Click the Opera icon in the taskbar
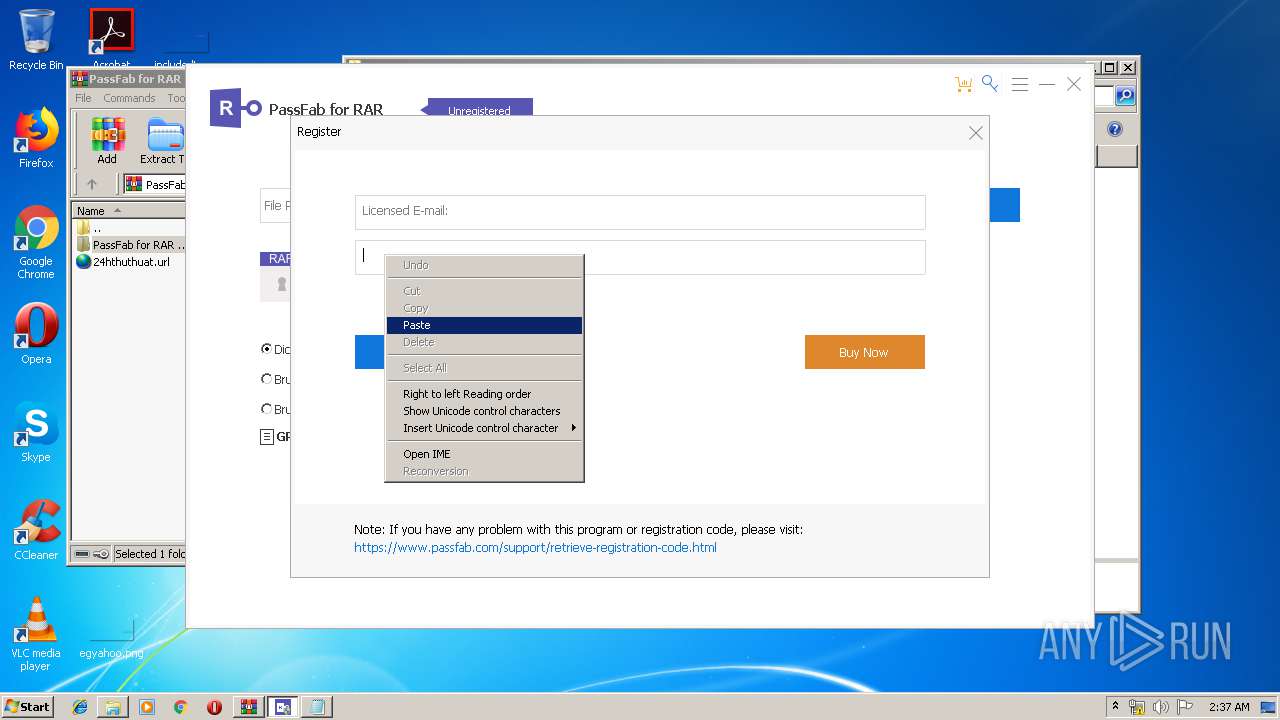Screen dimensions: 1280x720 point(214,707)
